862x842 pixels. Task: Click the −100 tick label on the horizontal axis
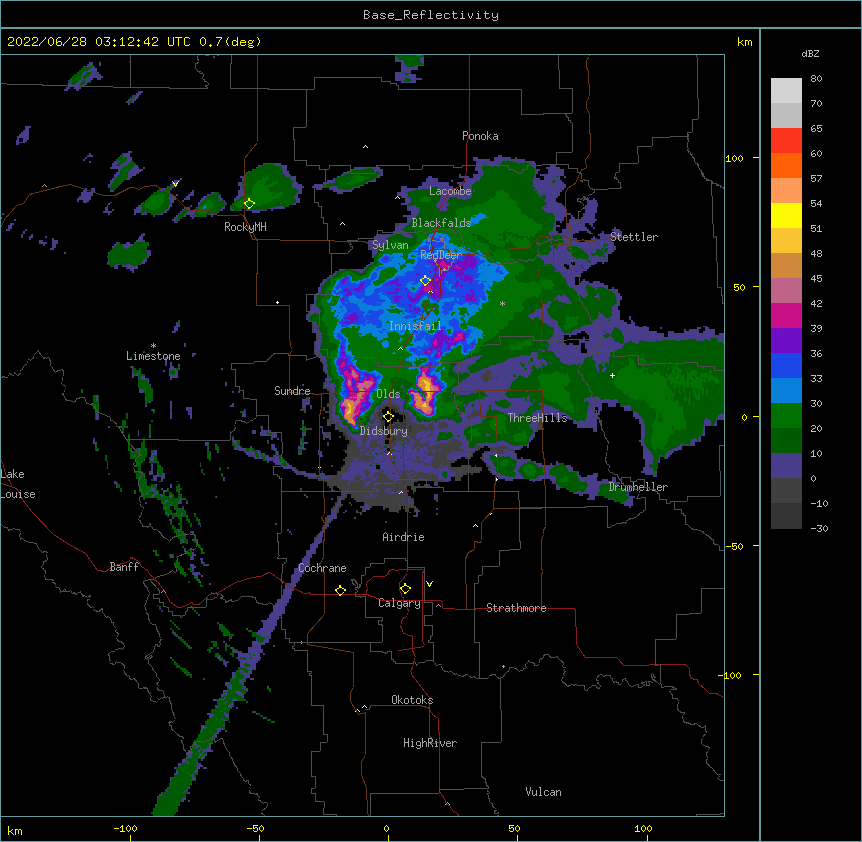point(125,828)
